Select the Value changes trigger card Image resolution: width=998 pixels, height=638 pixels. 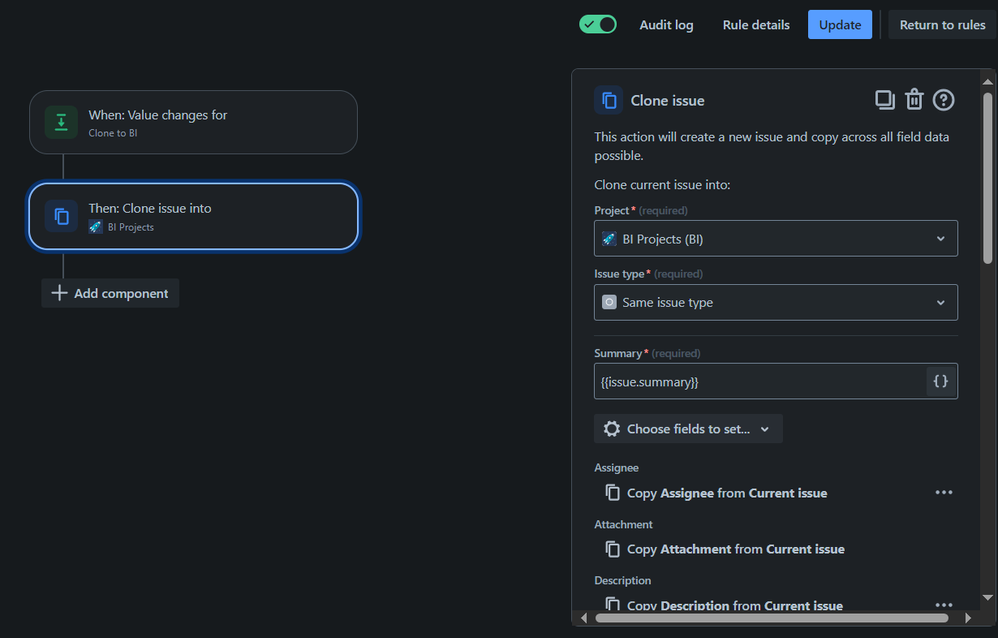coord(193,122)
